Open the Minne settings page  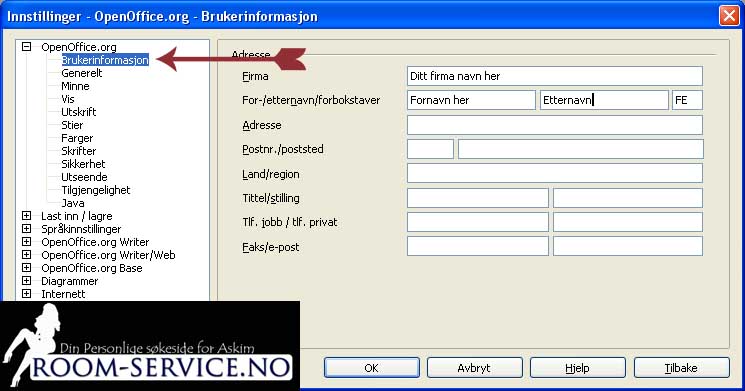[x=75, y=86]
